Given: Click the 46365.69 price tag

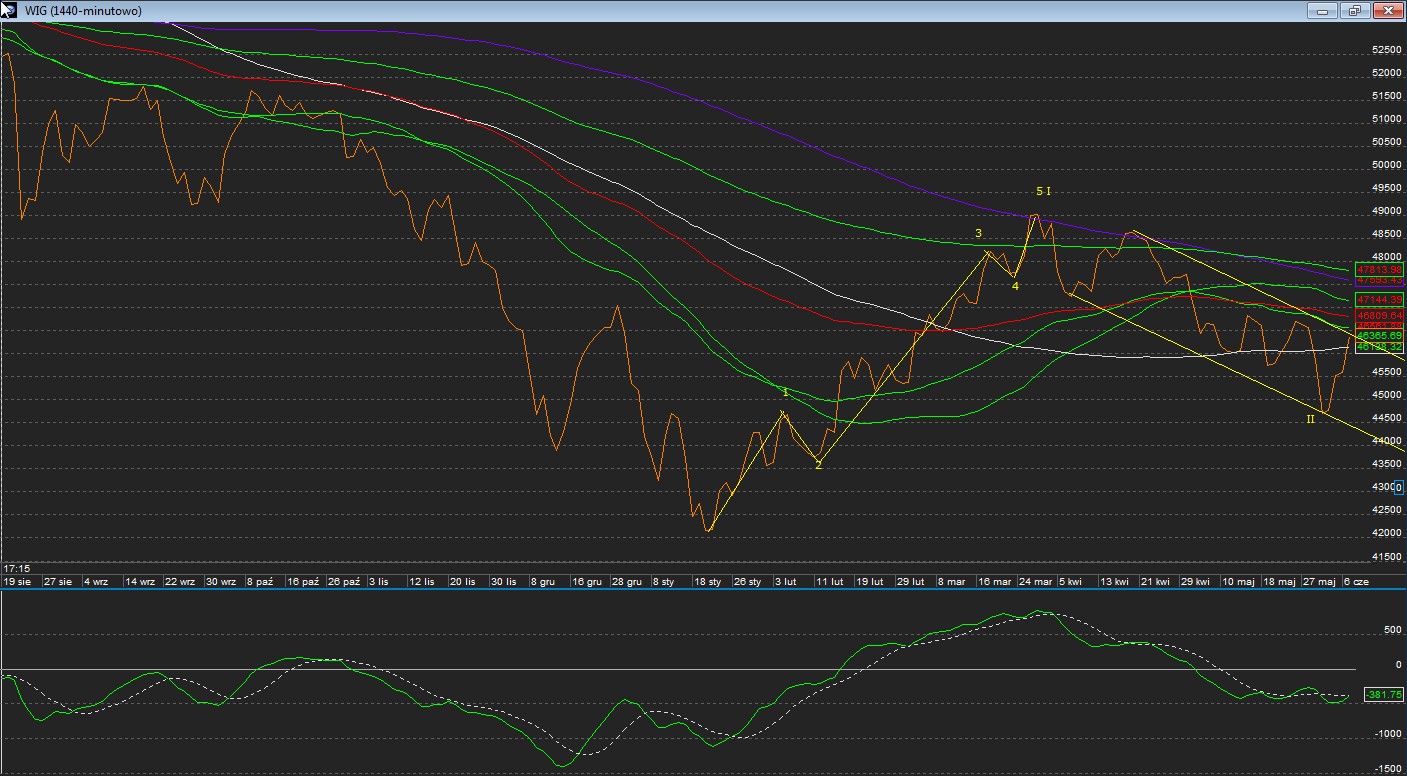Looking at the screenshot, I should (1379, 335).
